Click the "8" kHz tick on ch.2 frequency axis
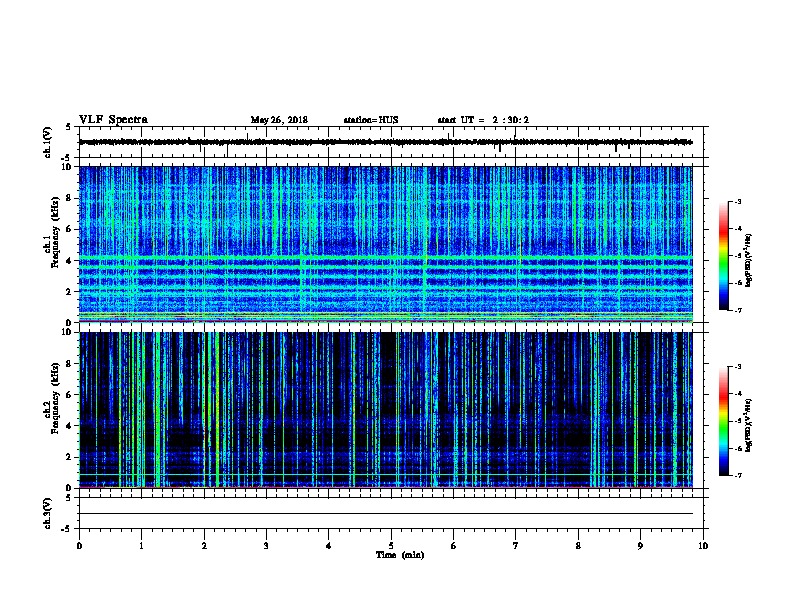792x612 pixels. coord(69,364)
